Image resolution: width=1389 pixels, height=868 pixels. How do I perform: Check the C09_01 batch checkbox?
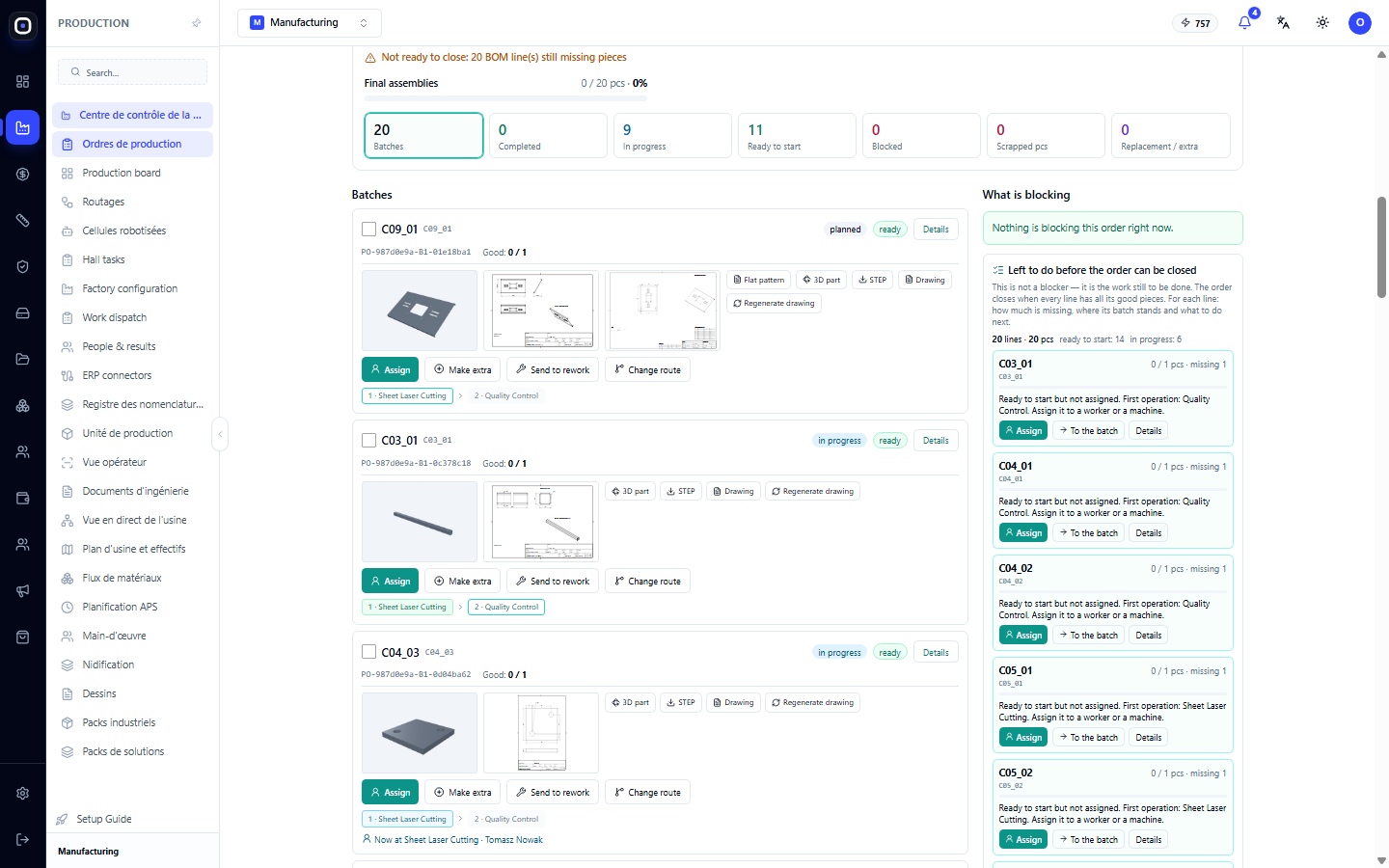[368, 230]
